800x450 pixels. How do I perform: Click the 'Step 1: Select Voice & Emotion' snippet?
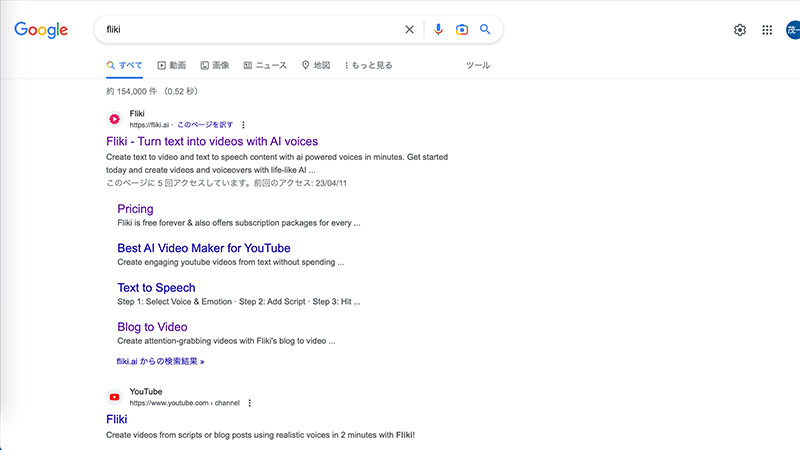pos(239,302)
